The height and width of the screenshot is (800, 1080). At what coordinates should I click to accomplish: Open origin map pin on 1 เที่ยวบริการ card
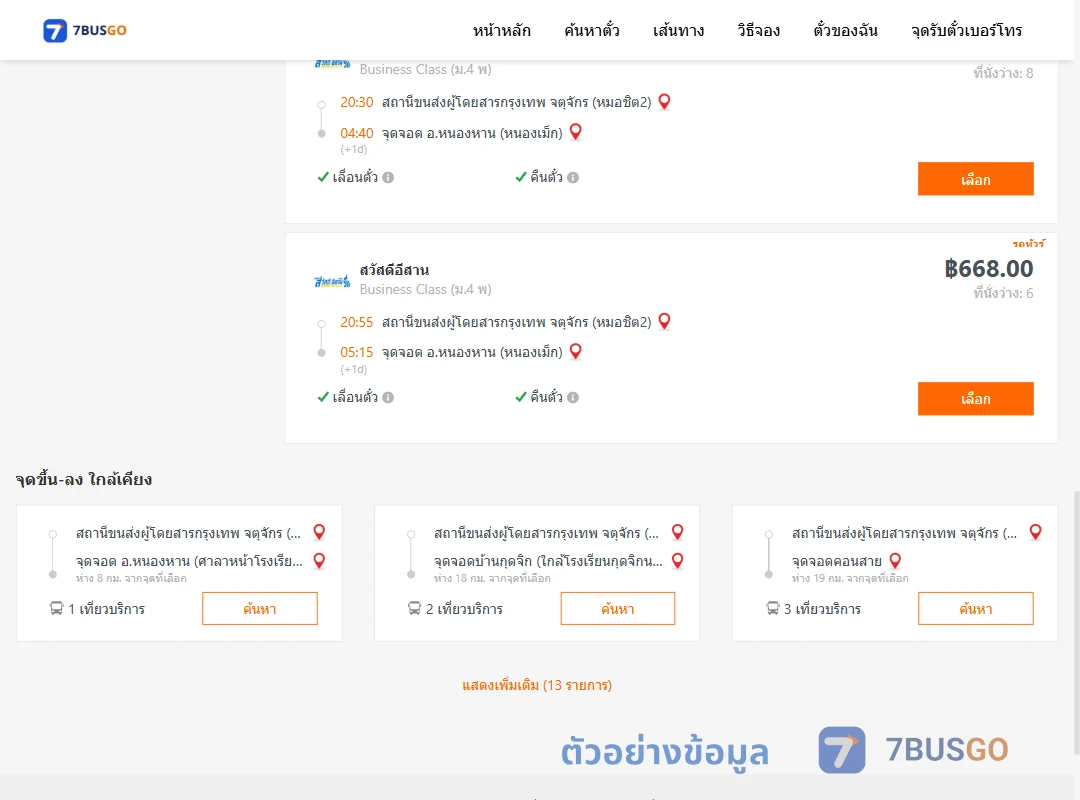coord(320,533)
